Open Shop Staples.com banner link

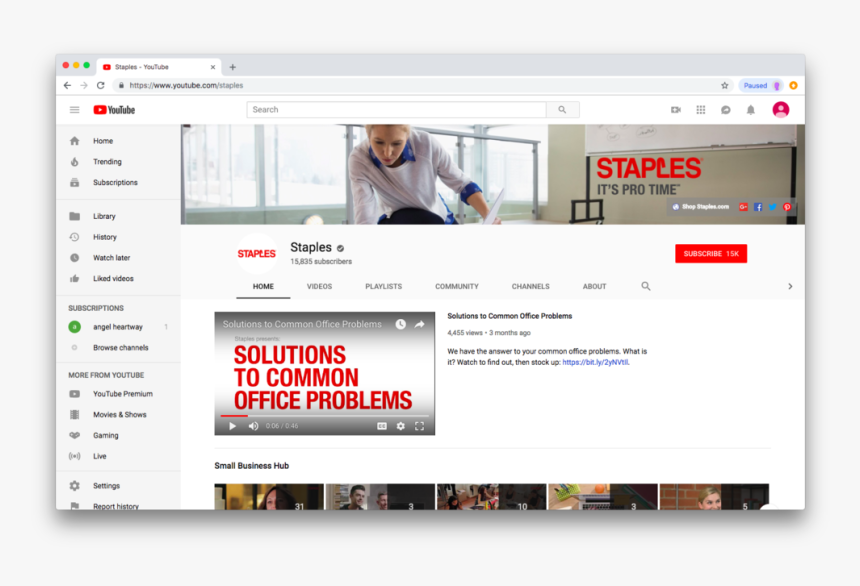pos(701,207)
